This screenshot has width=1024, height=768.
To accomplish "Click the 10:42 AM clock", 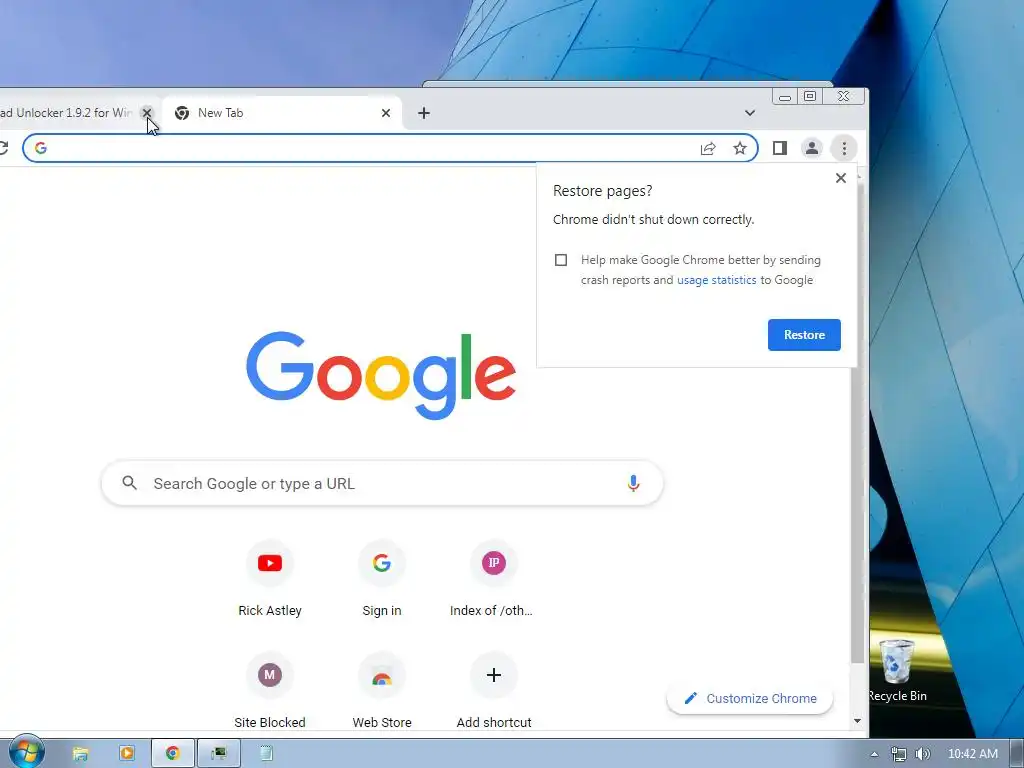I will tap(972, 754).
